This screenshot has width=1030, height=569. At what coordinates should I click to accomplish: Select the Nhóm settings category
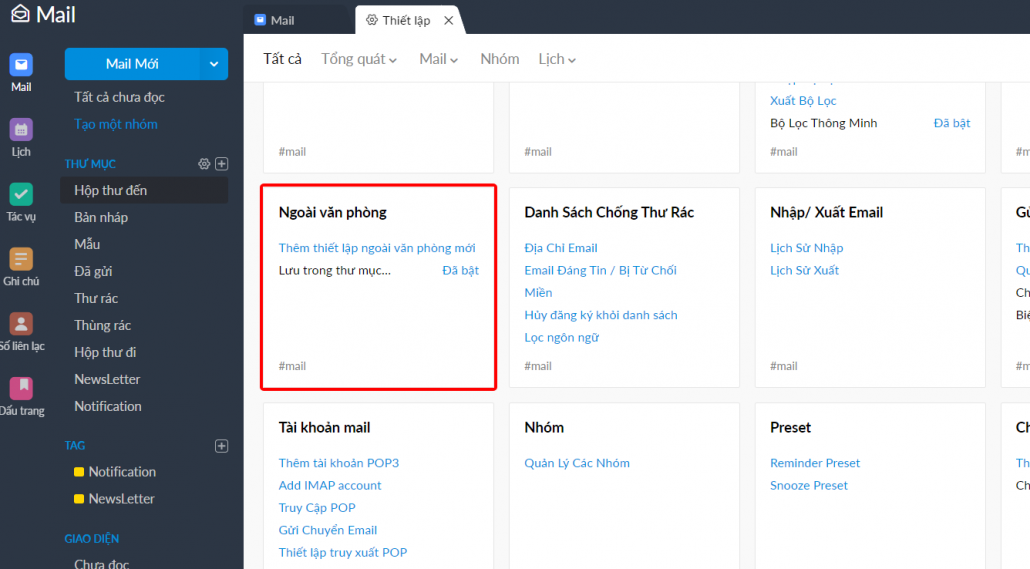pyautogui.click(x=500, y=59)
